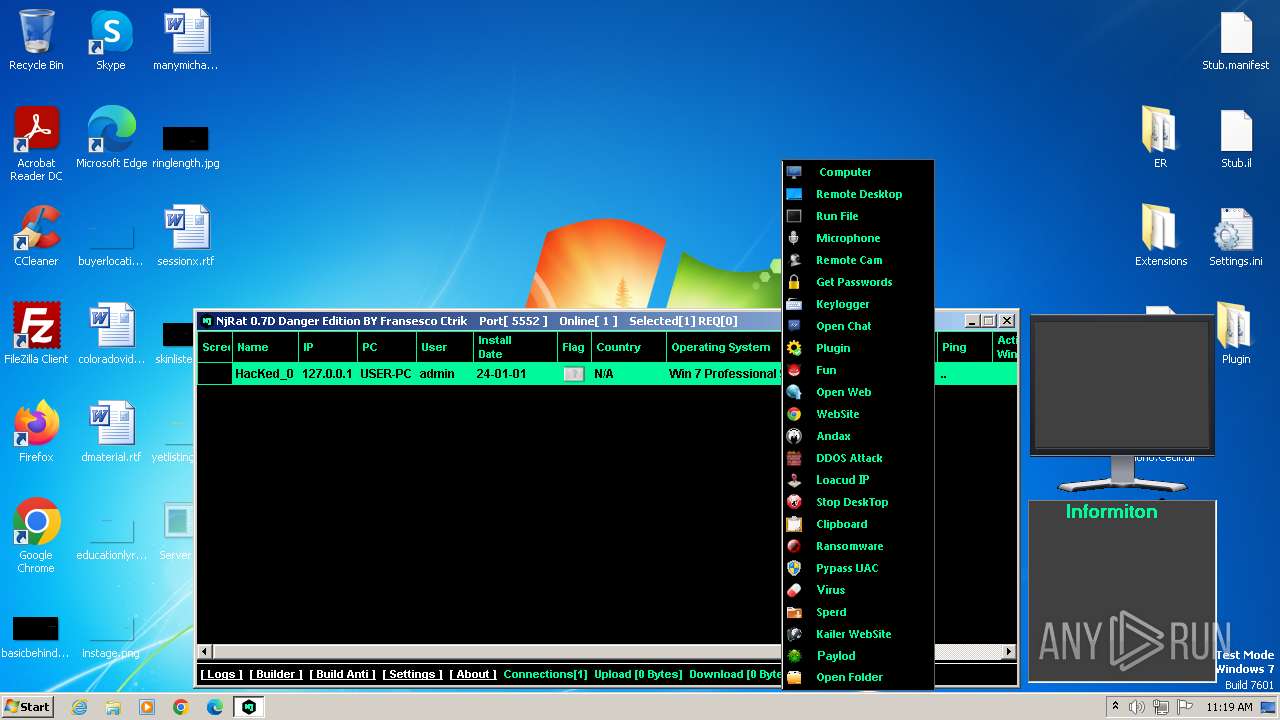Click the [ Build Anti ] link
1280x720 pixels.
coord(342,674)
